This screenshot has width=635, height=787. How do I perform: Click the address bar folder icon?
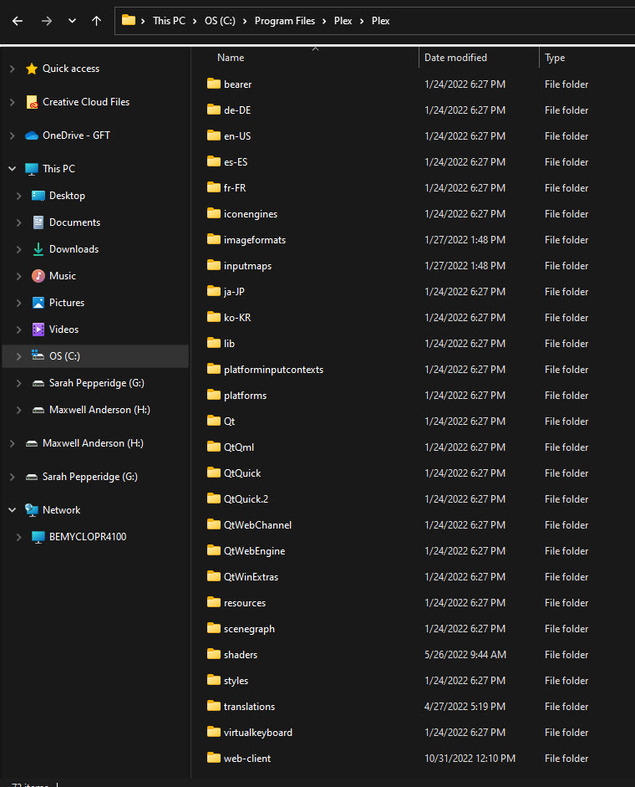pos(129,21)
